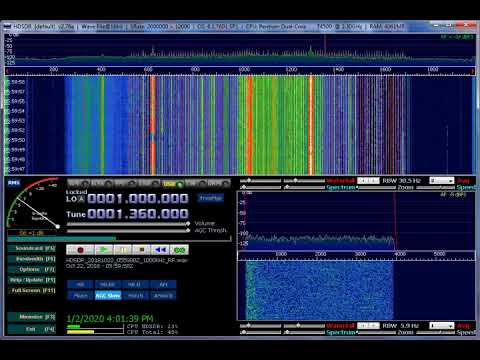This screenshot has width=480, height=360.
Task: Adjust the upper Spectrum first slider
Action: [x=261, y=188]
